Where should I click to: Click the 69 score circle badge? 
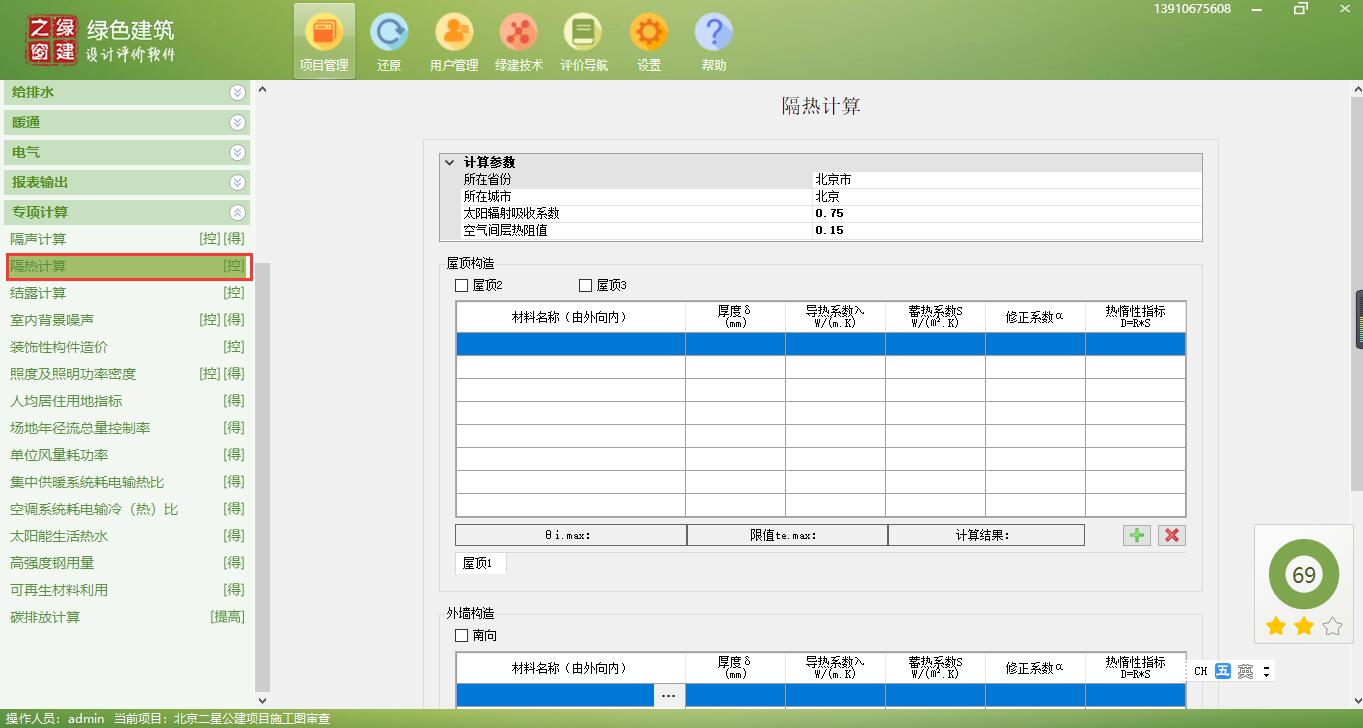(x=1303, y=575)
